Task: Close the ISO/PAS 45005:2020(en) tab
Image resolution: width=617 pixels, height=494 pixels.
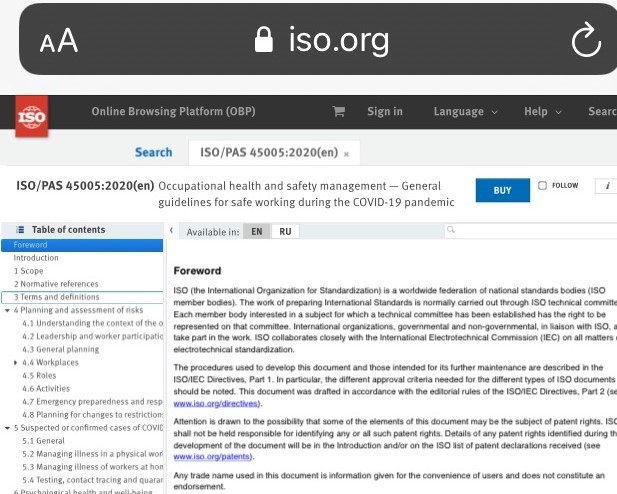Action: (346, 154)
